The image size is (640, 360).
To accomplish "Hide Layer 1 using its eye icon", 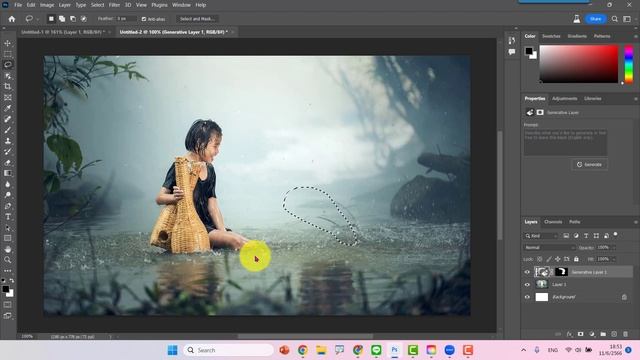I will pyautogui.click(x=527, y=284).
